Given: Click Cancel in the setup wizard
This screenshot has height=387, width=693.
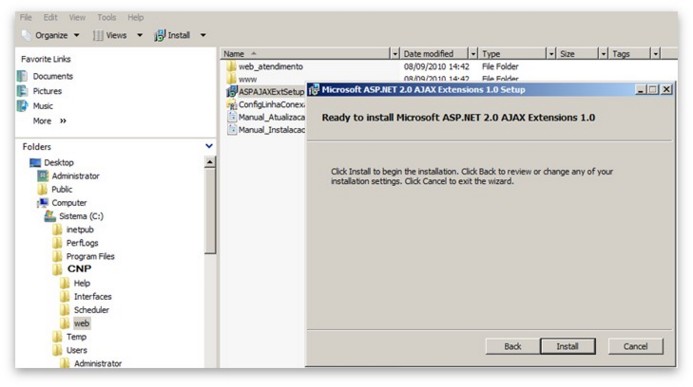Looking at the screenshot, I should [636, 346].
